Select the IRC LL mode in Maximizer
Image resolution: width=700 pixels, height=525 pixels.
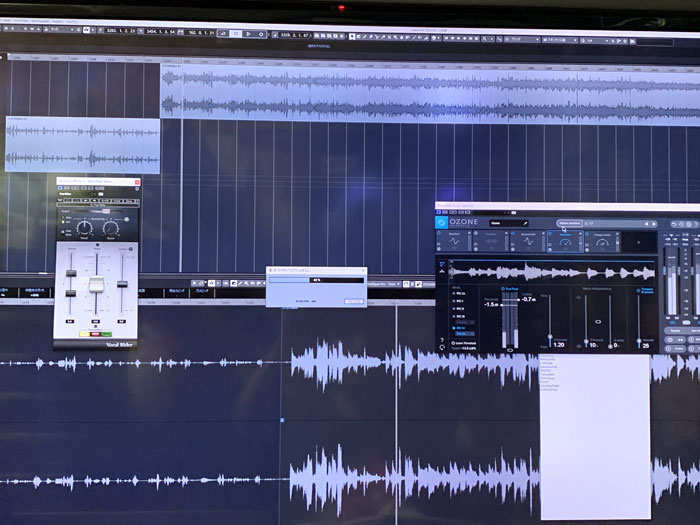[x=458, y=293]
